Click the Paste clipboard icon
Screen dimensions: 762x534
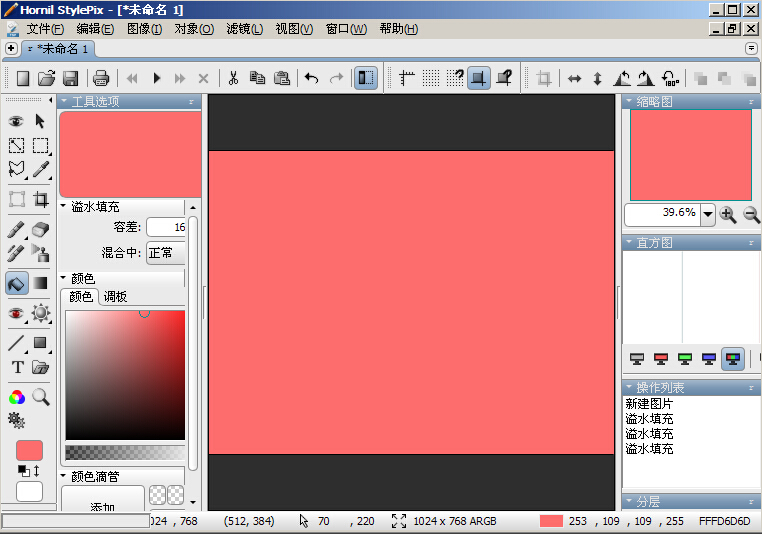tap(281, 78)
